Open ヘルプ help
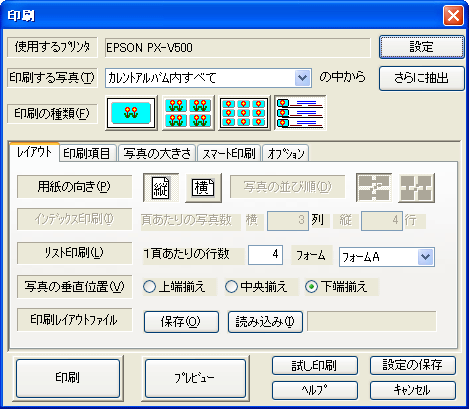Screen dimensions: 469x409 pos(315,390)
